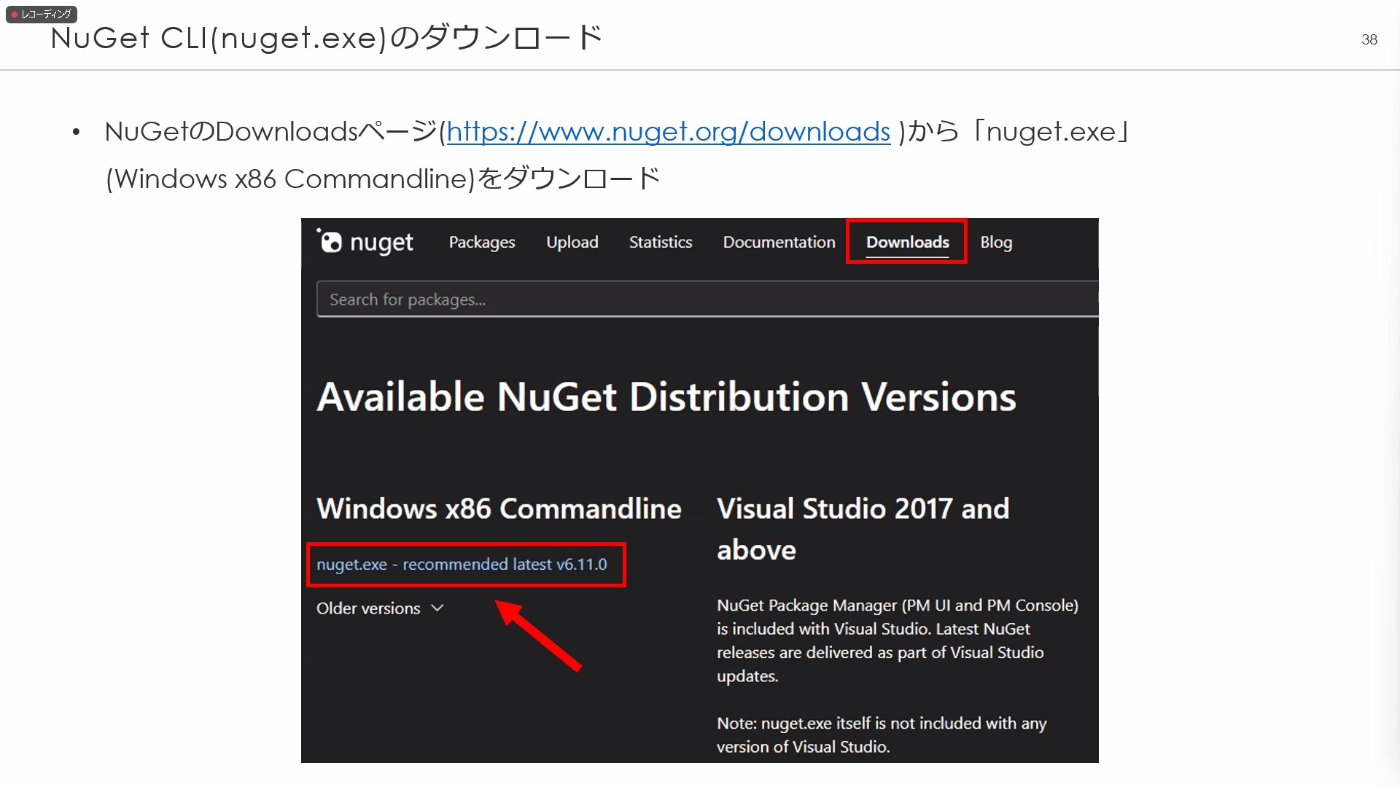Click the Note: nuget.exe itself paragraph
The image size is (1400, 787).
click(882, 735)
